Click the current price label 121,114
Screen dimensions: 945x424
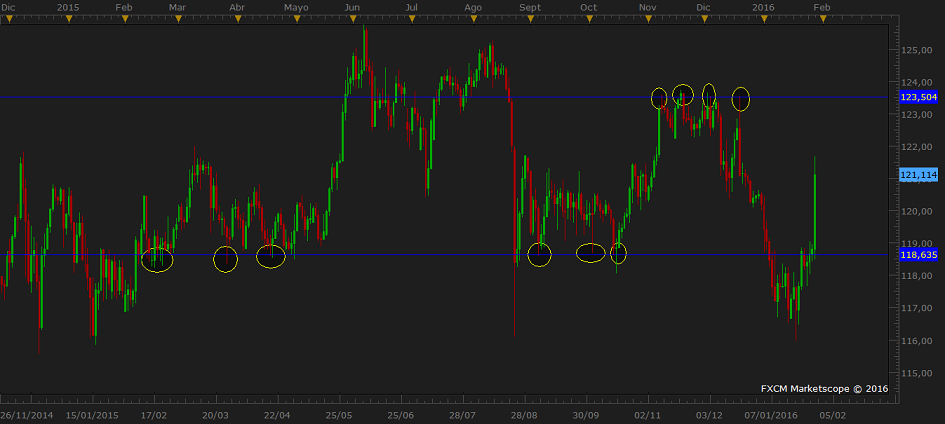[918, 175]
